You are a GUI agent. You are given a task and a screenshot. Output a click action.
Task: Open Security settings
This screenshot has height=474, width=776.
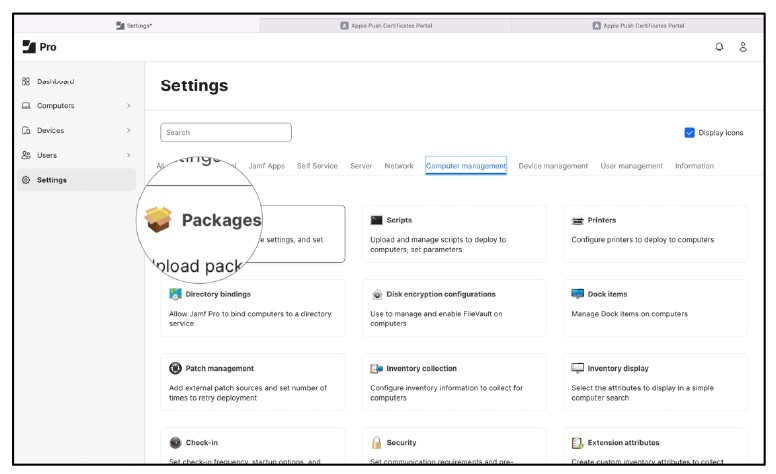tap(454, 446)
